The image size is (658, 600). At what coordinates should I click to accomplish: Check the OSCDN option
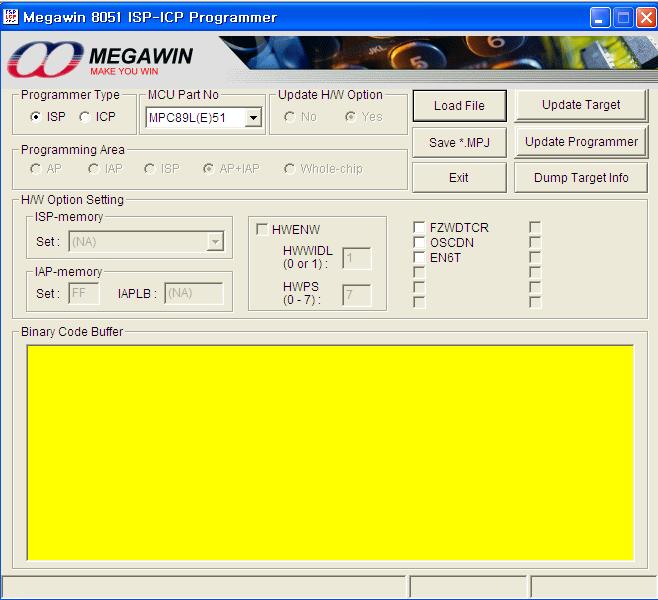tap(420, 243)
